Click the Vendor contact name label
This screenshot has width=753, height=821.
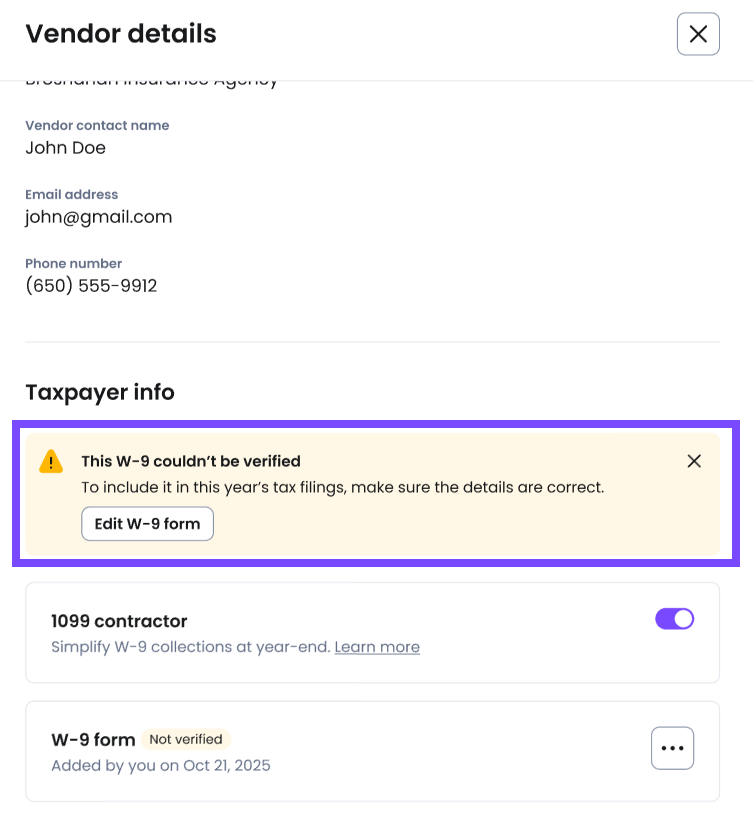coord(97,125)
